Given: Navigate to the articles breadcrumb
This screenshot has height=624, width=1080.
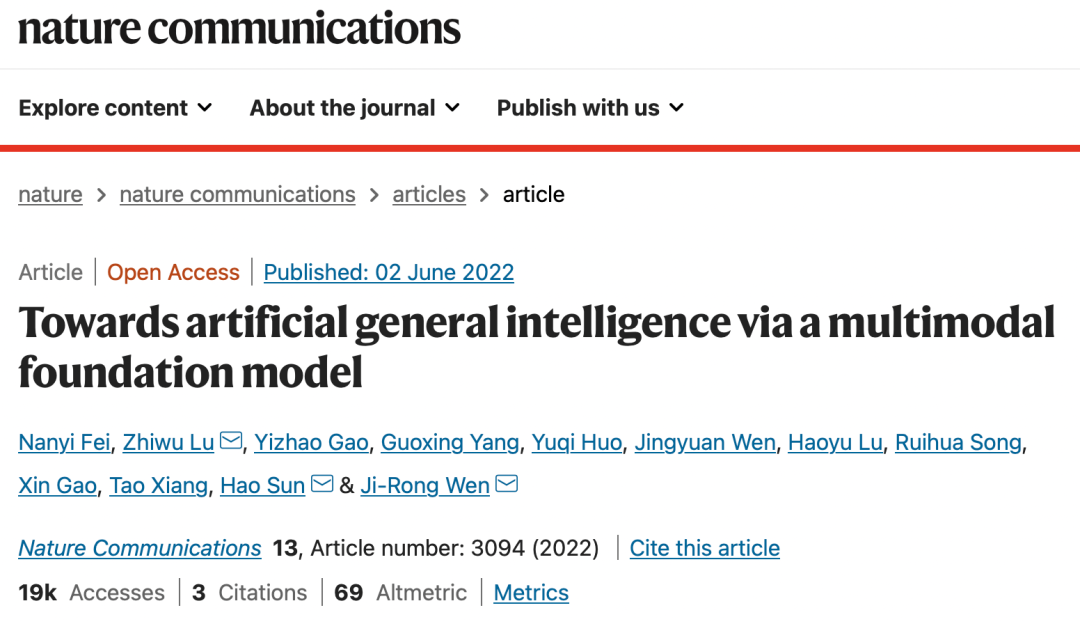Looking at the screenshot, I should tap(429, 194).
